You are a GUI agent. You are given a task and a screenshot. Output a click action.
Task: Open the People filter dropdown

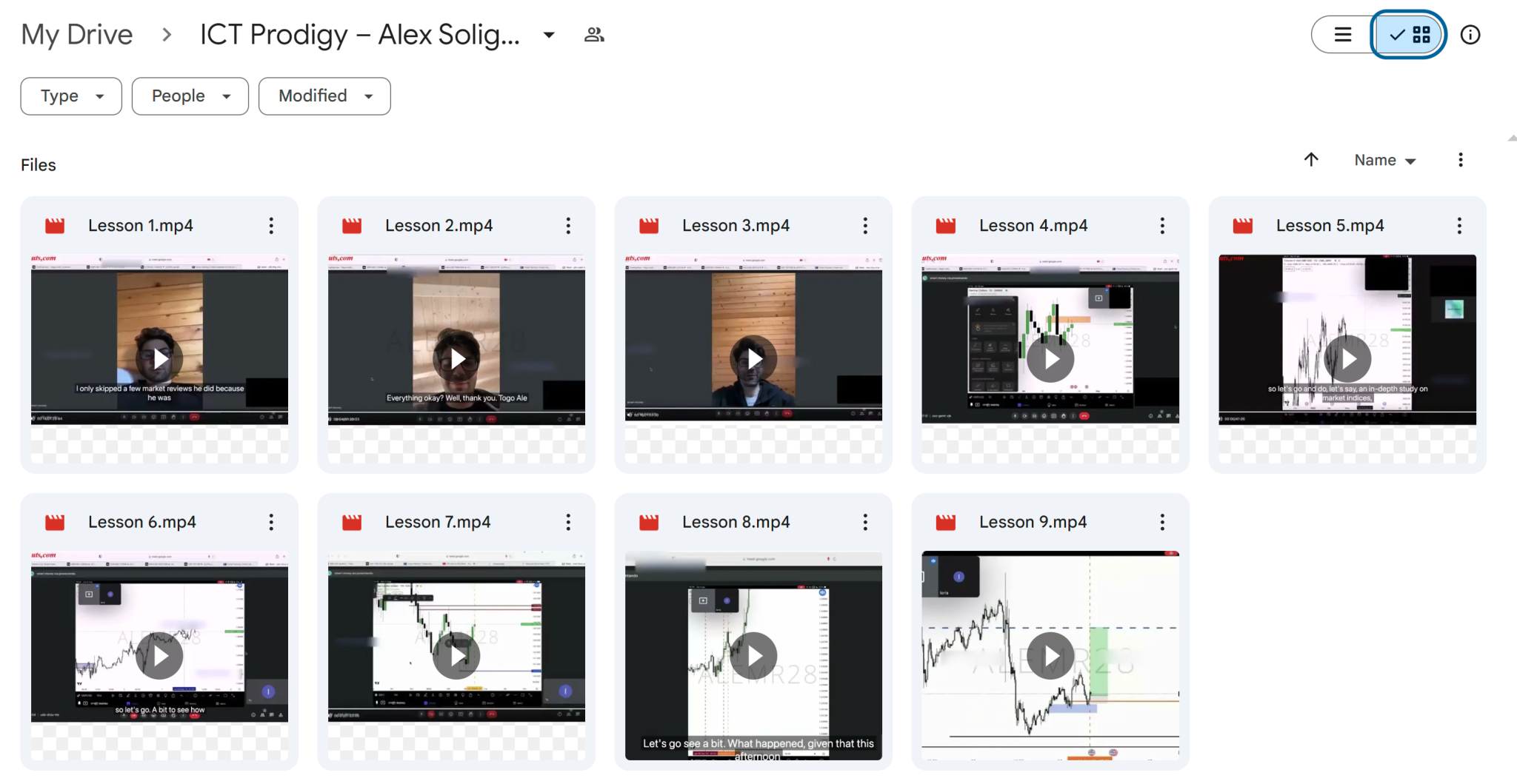(190, 96)
